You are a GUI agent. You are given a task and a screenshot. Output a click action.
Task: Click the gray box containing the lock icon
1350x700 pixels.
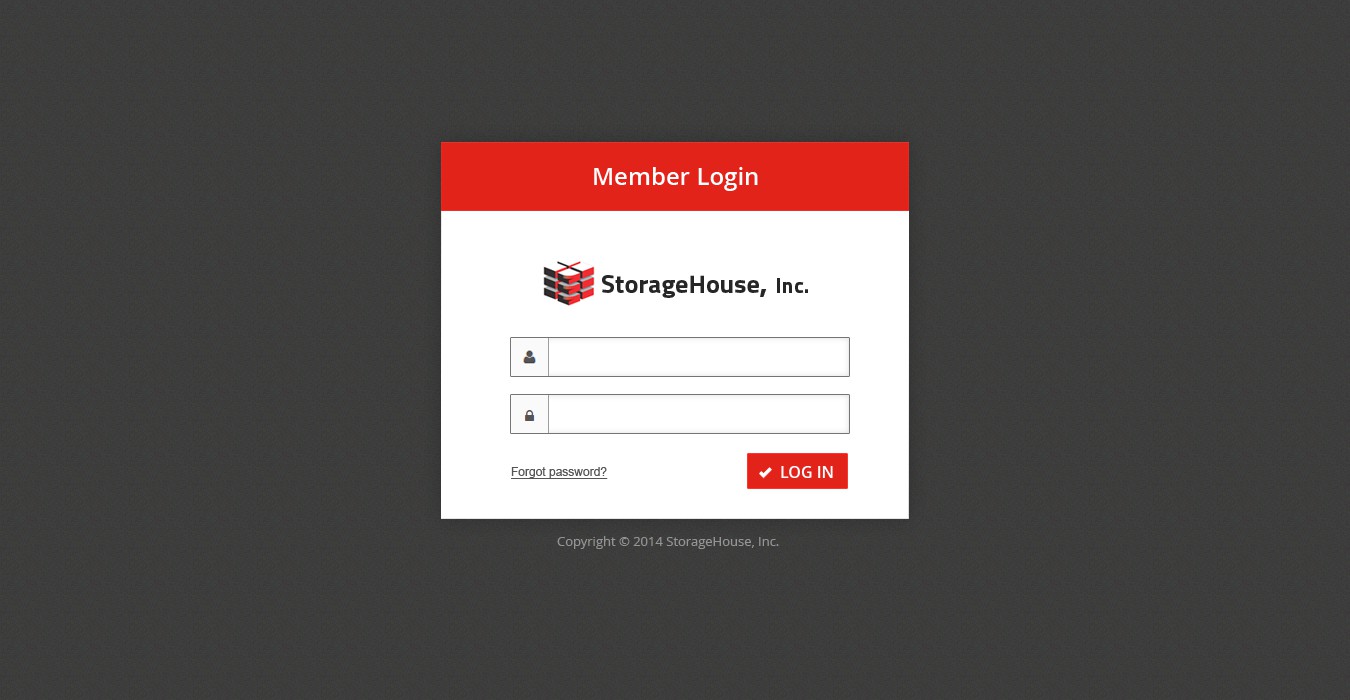point(529,414)
